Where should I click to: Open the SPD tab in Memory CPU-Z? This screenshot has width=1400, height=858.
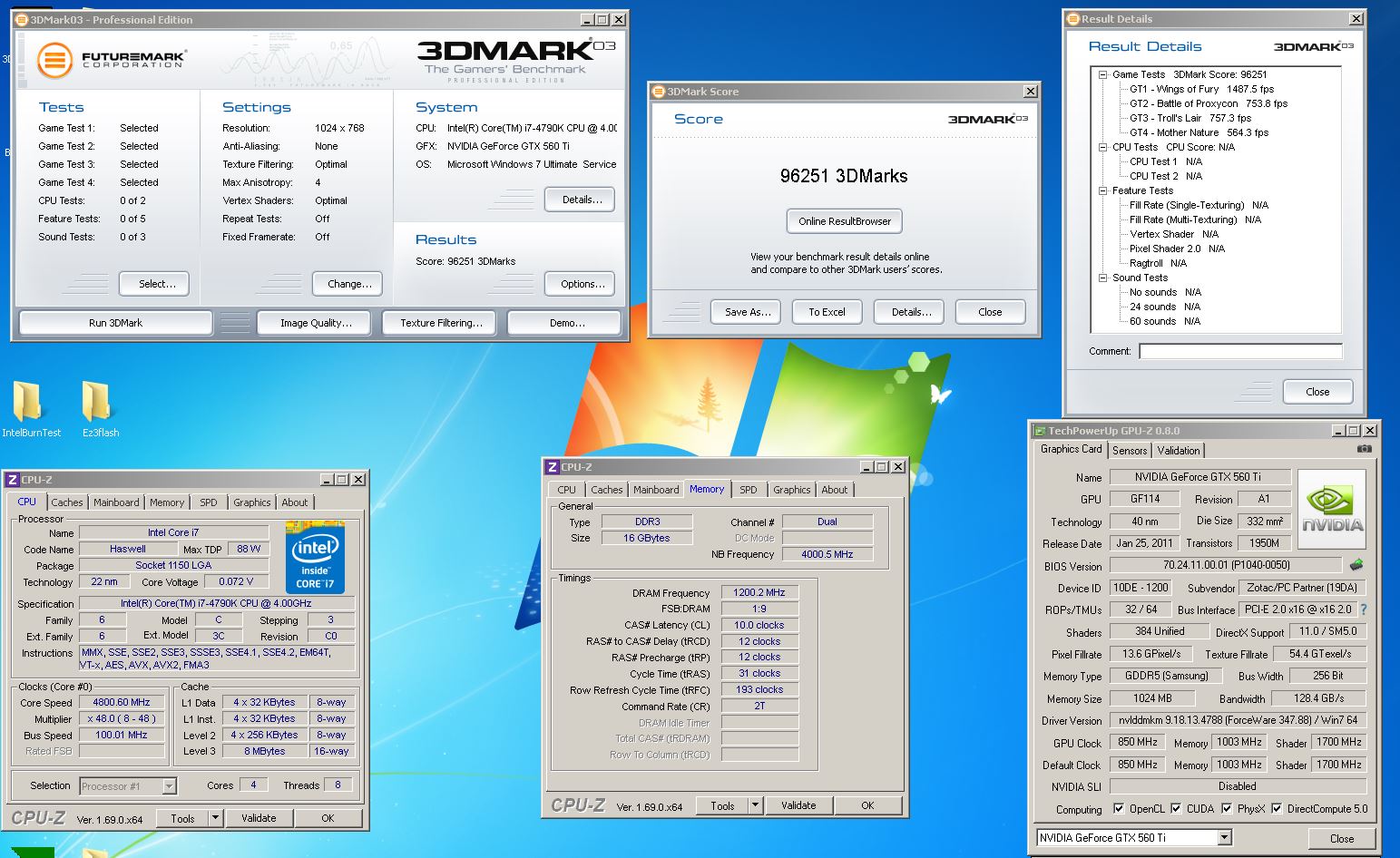coord(749,490)
